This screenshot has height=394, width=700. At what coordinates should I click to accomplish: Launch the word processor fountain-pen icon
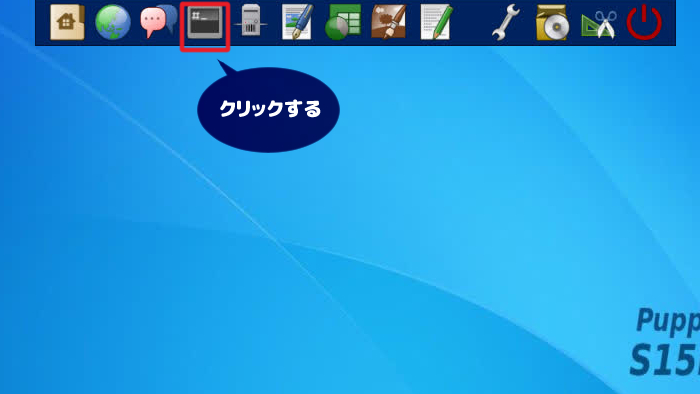coord(297,22)
